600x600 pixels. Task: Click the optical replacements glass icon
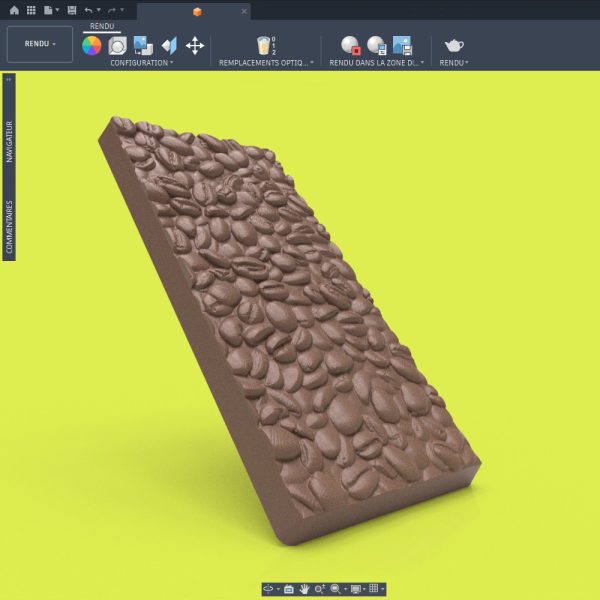point(266,46)
